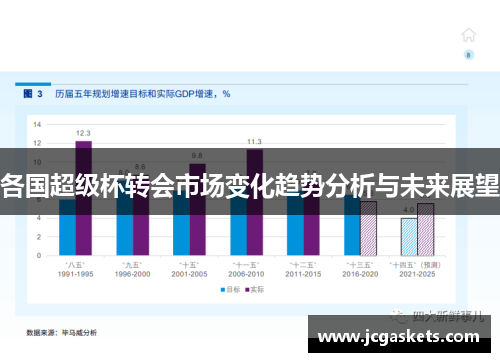This screenshot has height=362, width=500.
Task: Click the 十四五 (预测) 2021-2025 axis label
Action: coord(417,270)
